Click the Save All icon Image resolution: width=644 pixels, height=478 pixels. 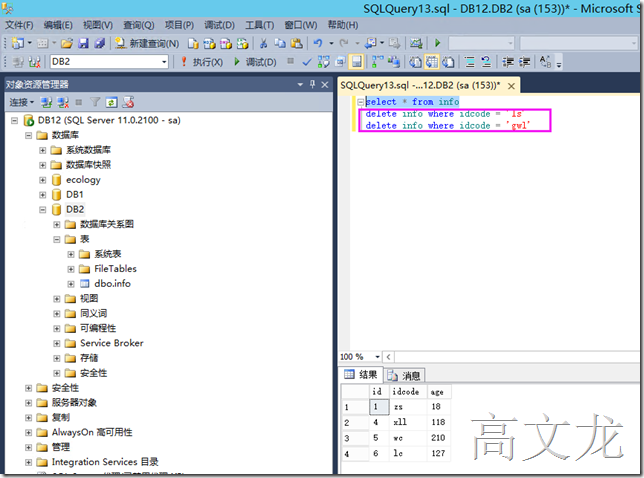pyautogui.click(x=100, y=43)
